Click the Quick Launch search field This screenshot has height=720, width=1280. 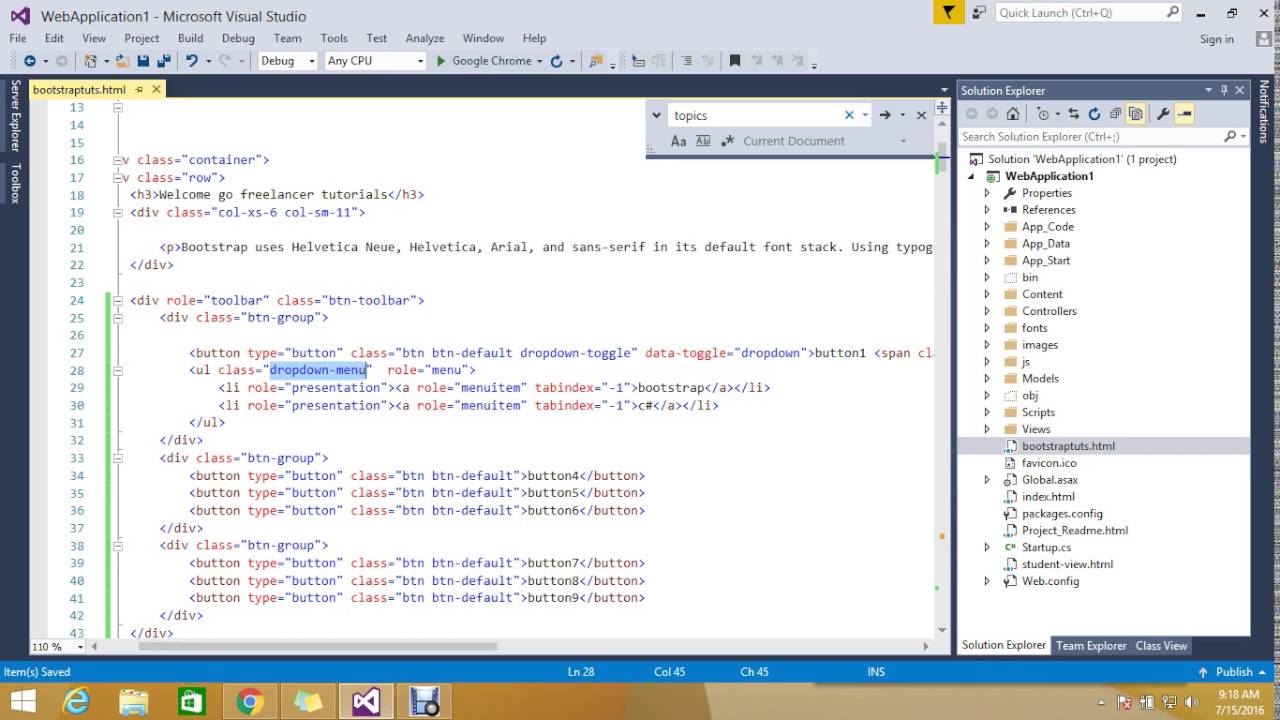(x=1088, y=13)
